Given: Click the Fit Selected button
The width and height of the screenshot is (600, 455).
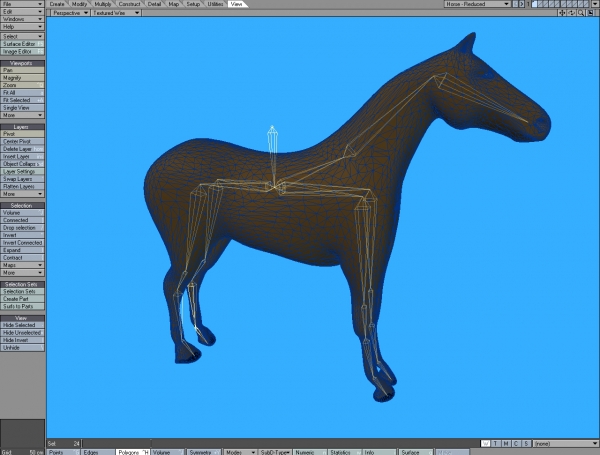Looking at the screenshot, I should pos(22,100).
